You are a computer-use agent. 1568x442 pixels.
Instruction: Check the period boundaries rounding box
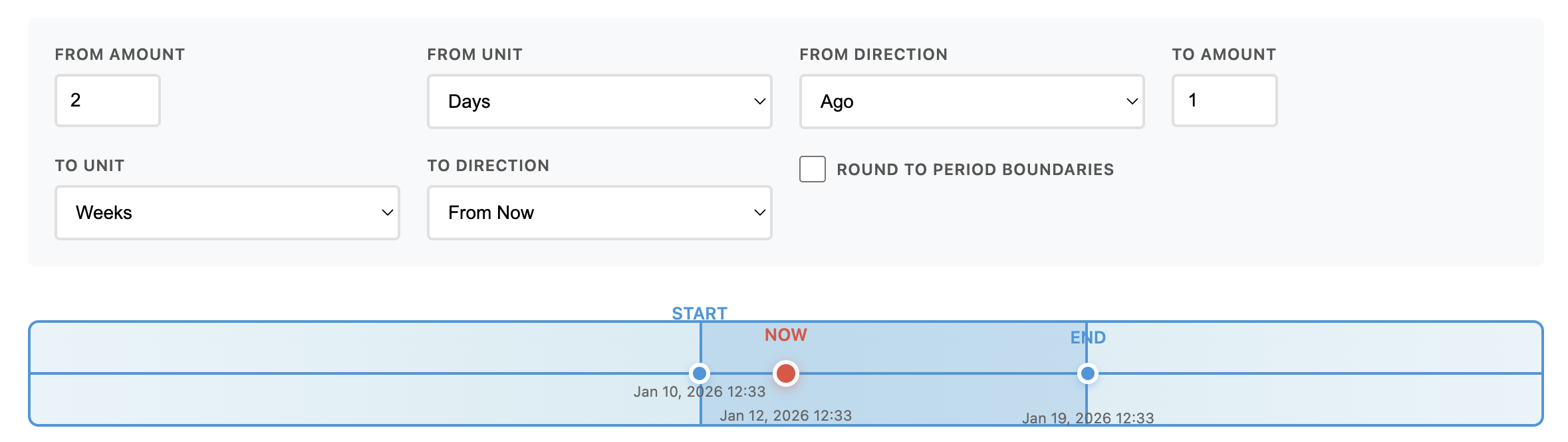[x=811, y=169]
